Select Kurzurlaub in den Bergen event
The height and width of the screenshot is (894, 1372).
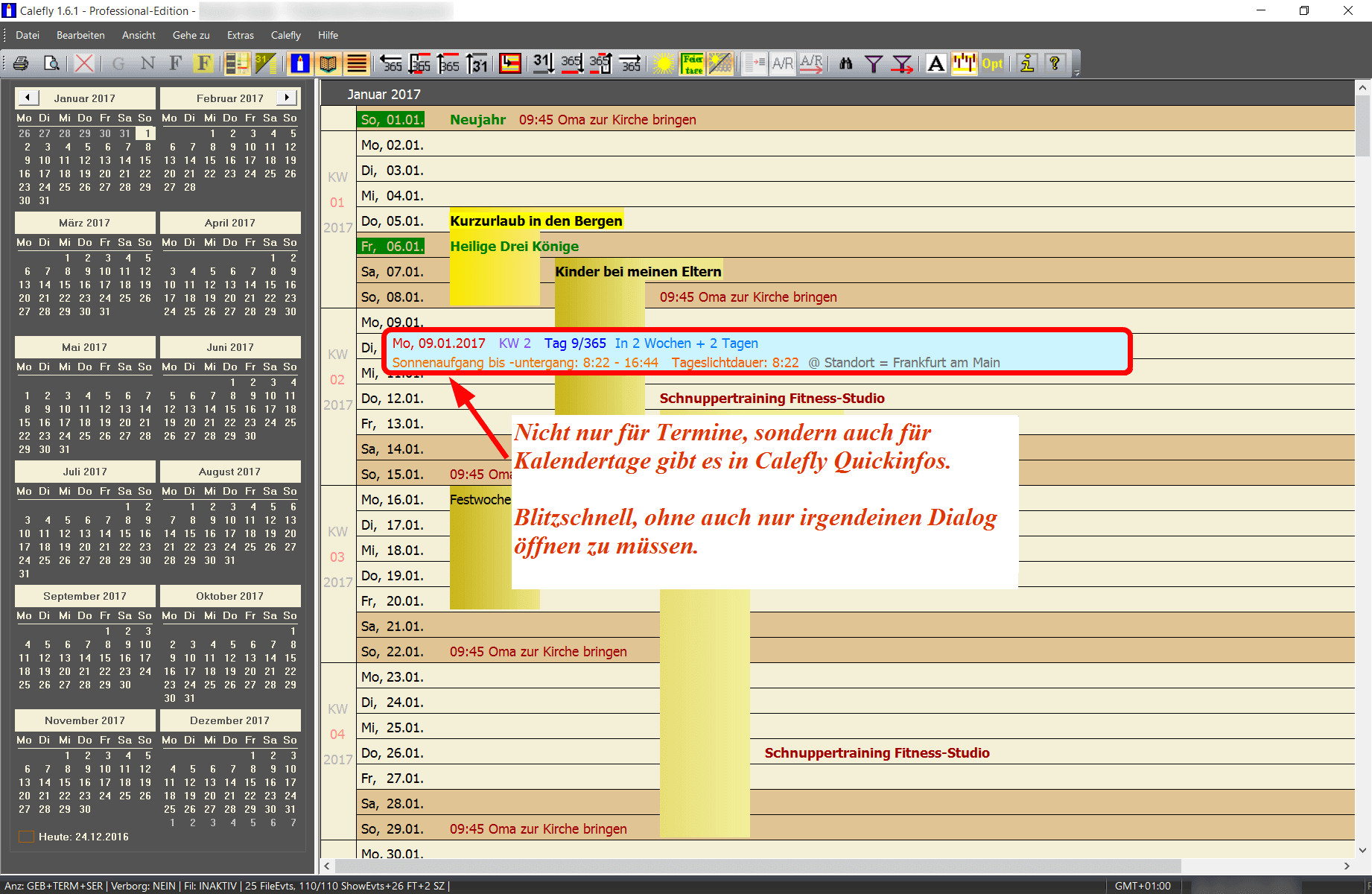(536, 221)
